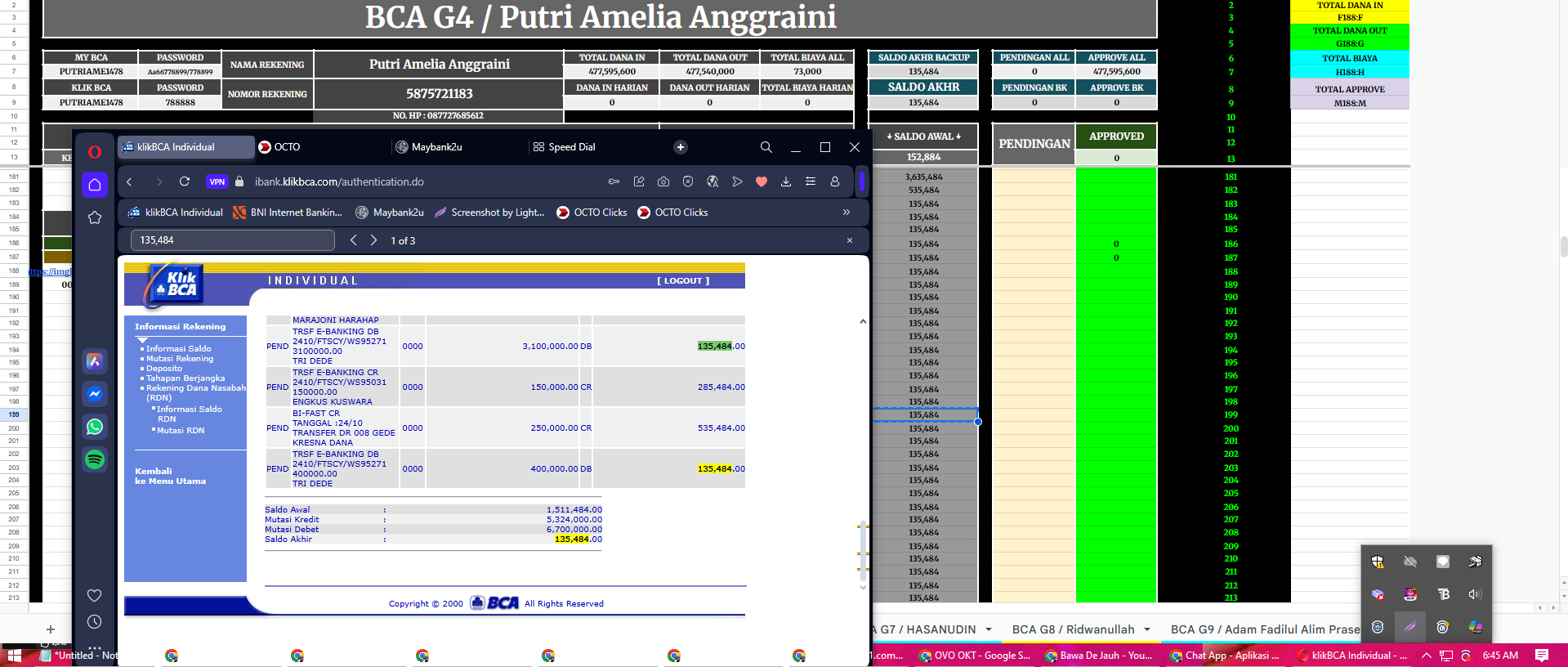Open BCA G8 / Ridwanullah sheet tab dropdown
The width and height of the screenshot is (1568, 667).
click(1147, 629)
